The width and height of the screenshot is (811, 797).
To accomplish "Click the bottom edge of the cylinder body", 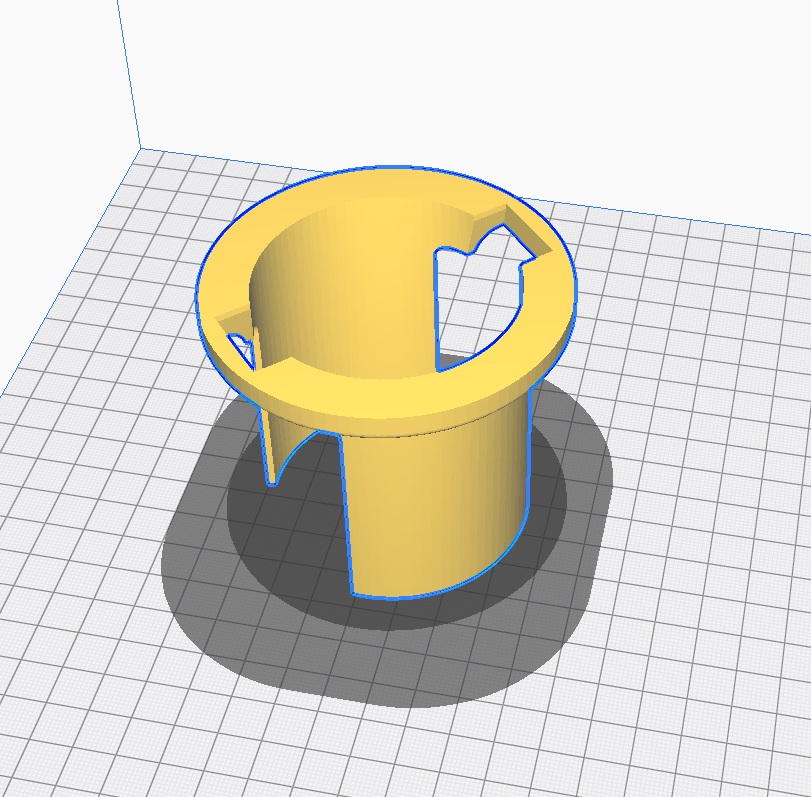I will [420, 596].
